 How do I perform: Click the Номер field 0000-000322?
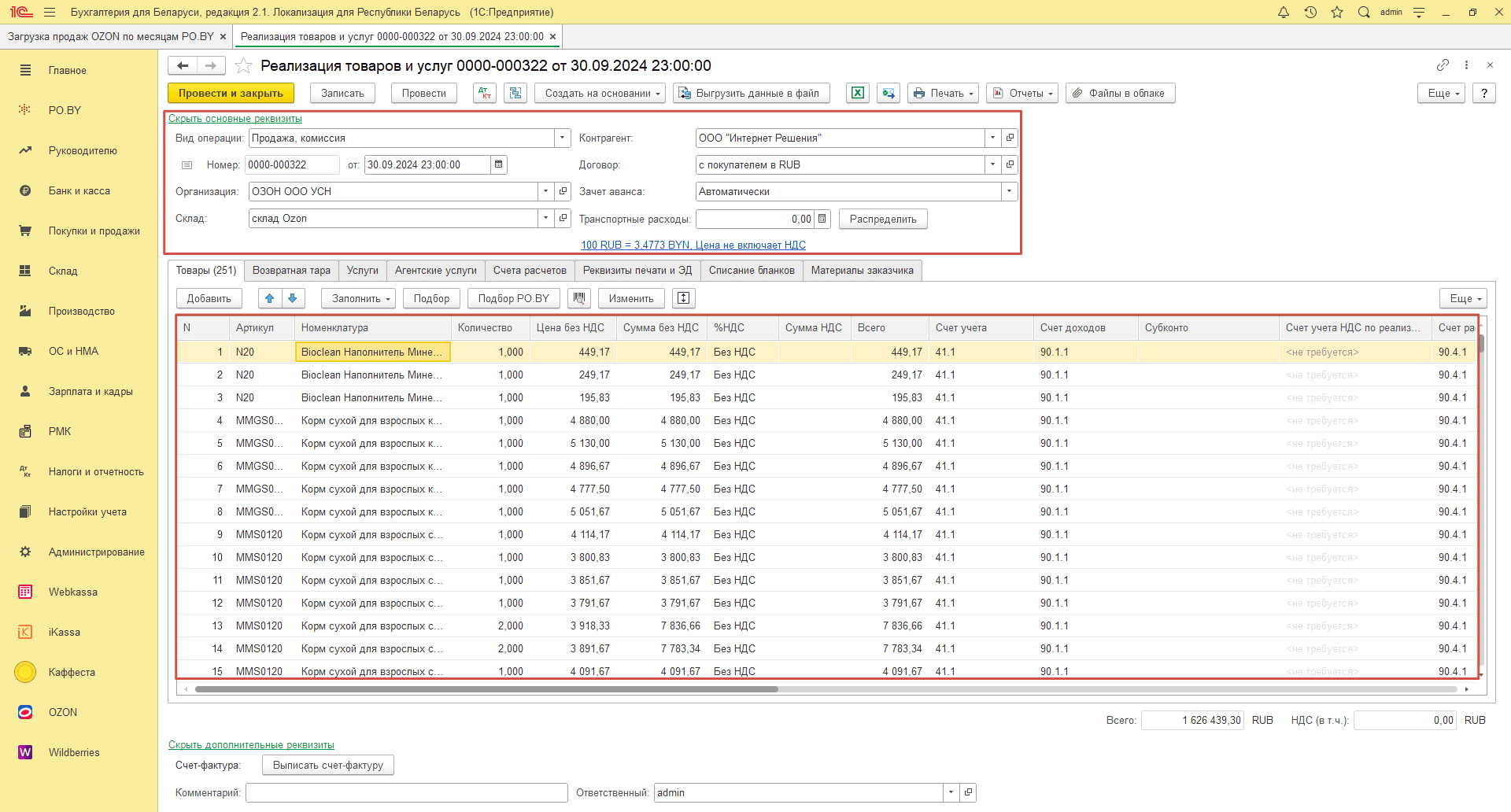(x=292, y=164)
